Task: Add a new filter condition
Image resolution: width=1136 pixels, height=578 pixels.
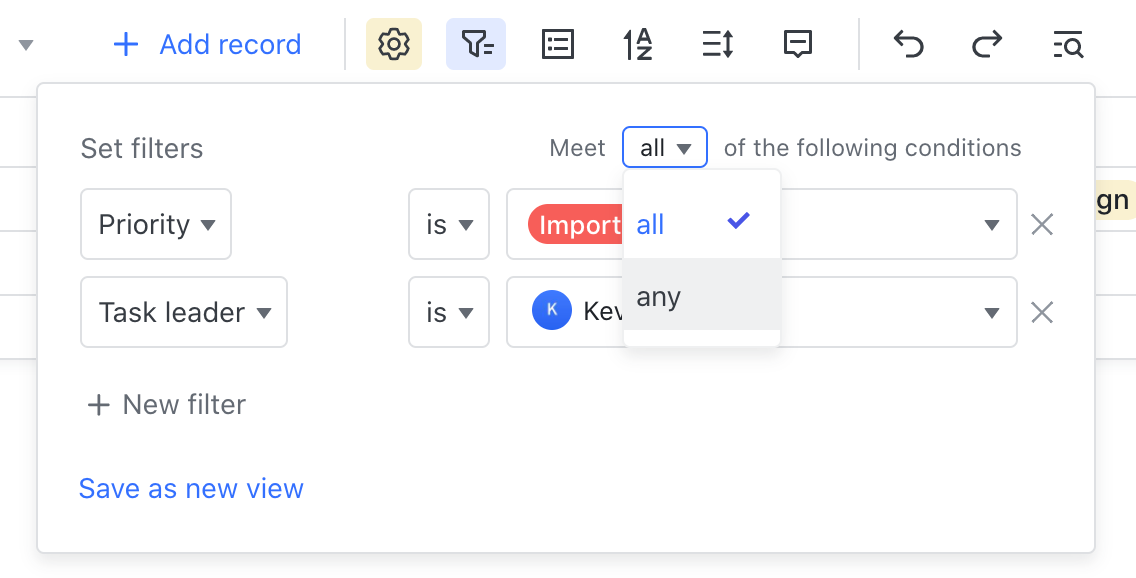Action: pyautogui.click(x=165, y=404)
